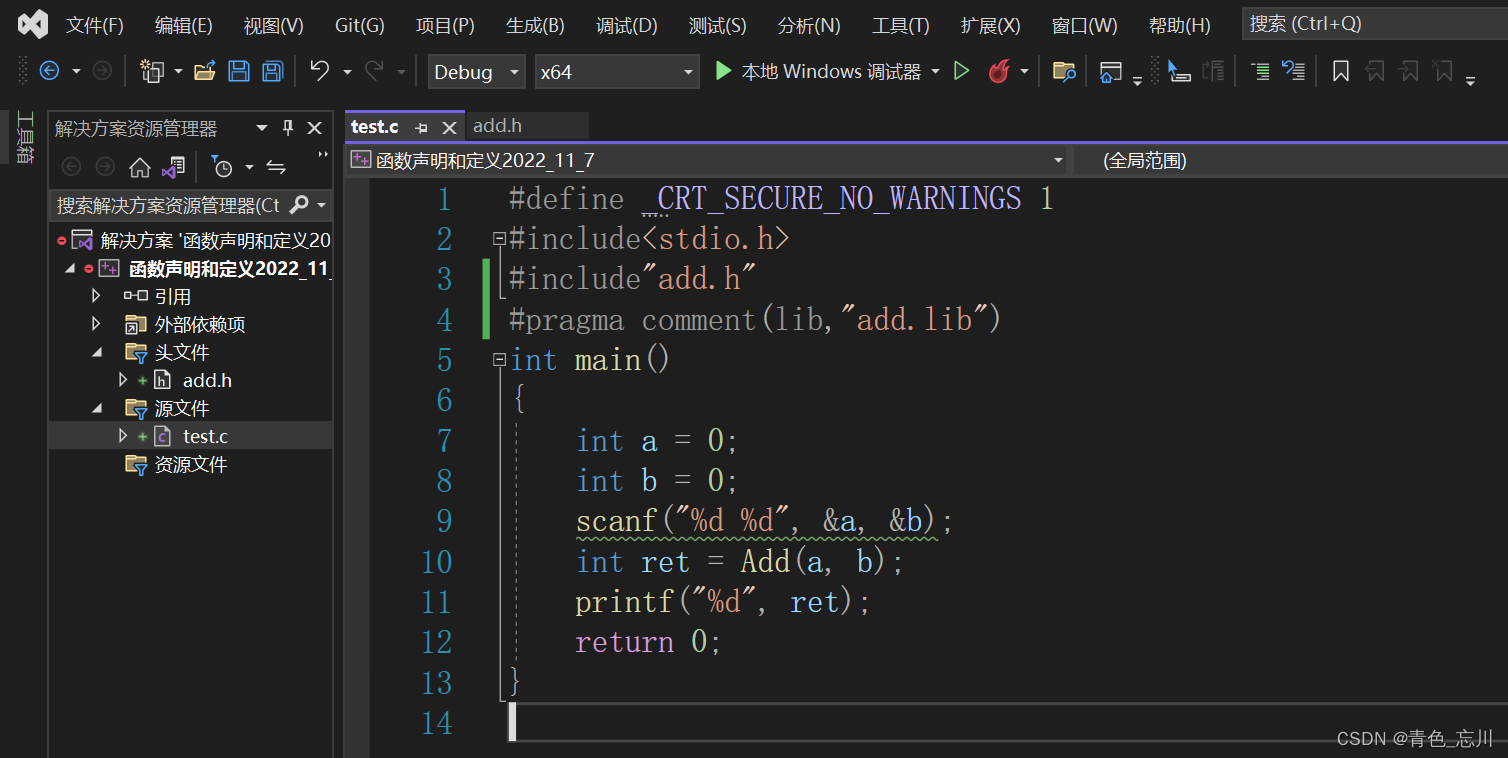Click sync with active document icon
1508x758 pixels.
pos(276,167)
